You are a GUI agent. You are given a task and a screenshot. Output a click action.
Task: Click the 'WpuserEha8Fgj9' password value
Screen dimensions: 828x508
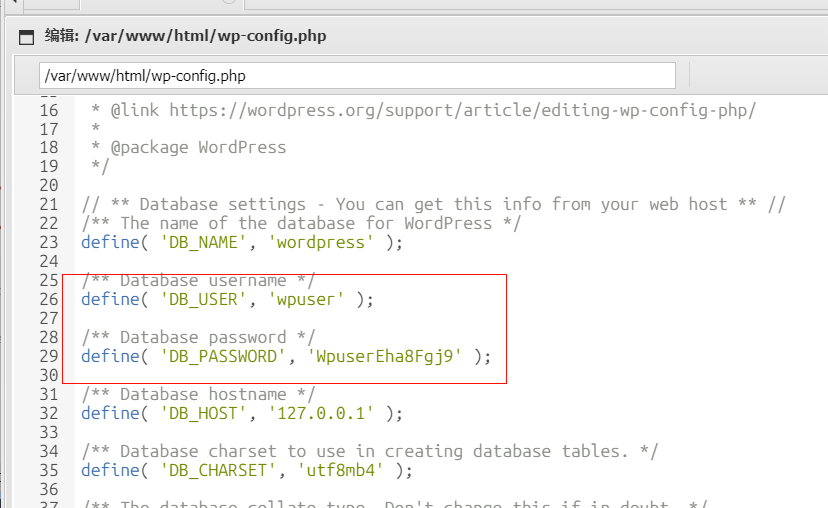click(384, 356)
